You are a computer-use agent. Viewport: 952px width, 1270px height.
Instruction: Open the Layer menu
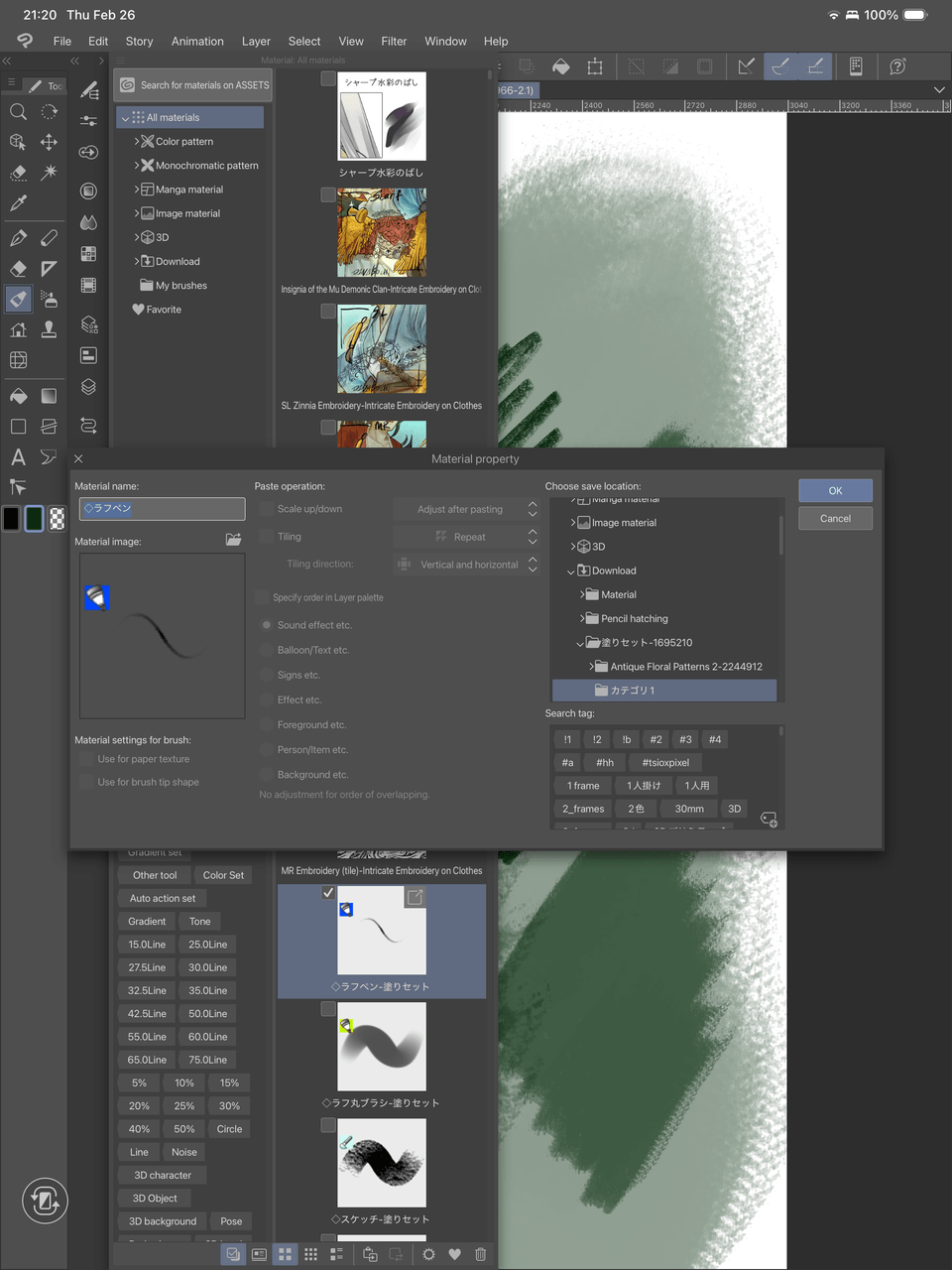click(256, 41)
